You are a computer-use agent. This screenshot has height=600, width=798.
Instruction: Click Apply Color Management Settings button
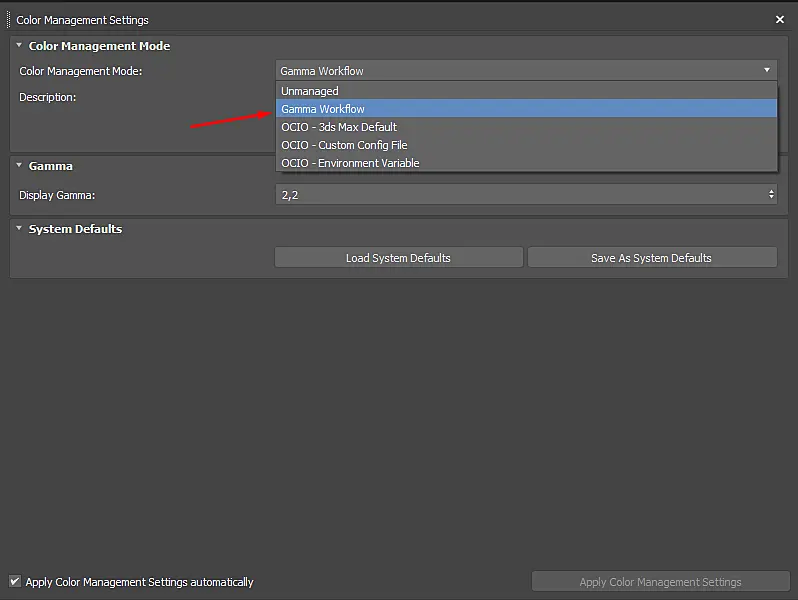click(x=660, y=581)
